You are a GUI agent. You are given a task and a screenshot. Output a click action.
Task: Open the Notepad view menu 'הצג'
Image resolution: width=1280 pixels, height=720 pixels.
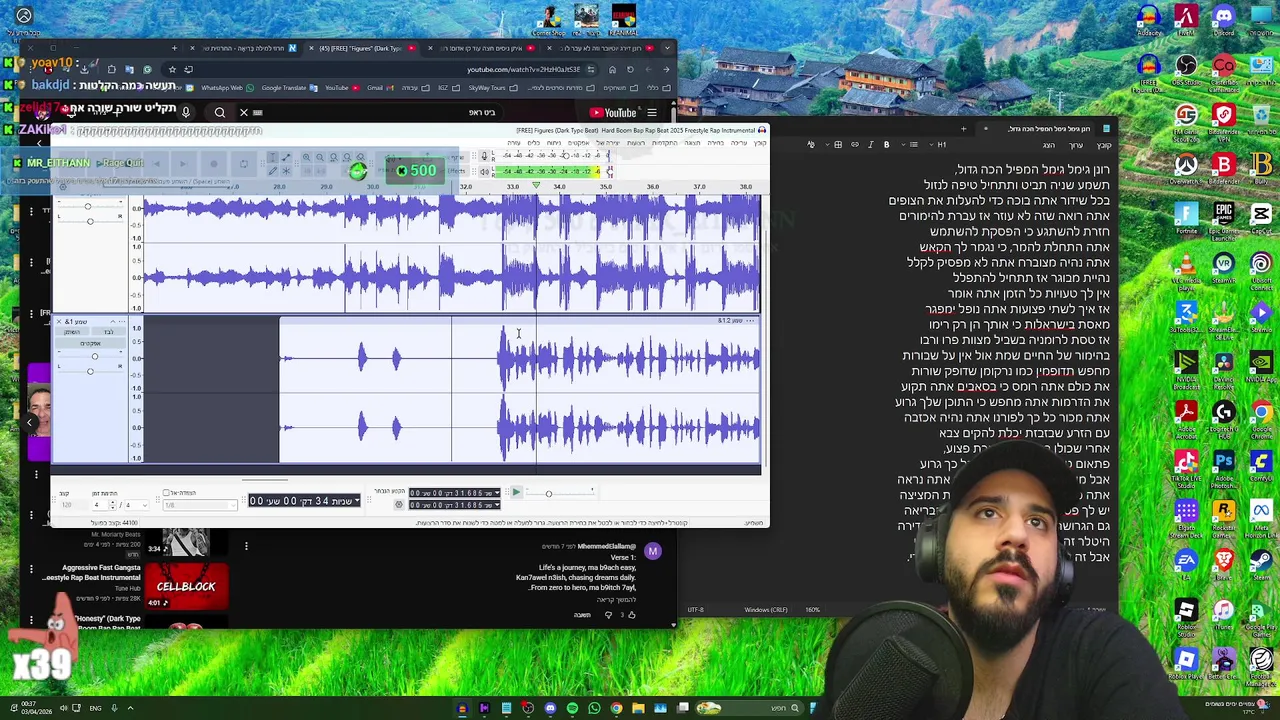(1049, 145)
